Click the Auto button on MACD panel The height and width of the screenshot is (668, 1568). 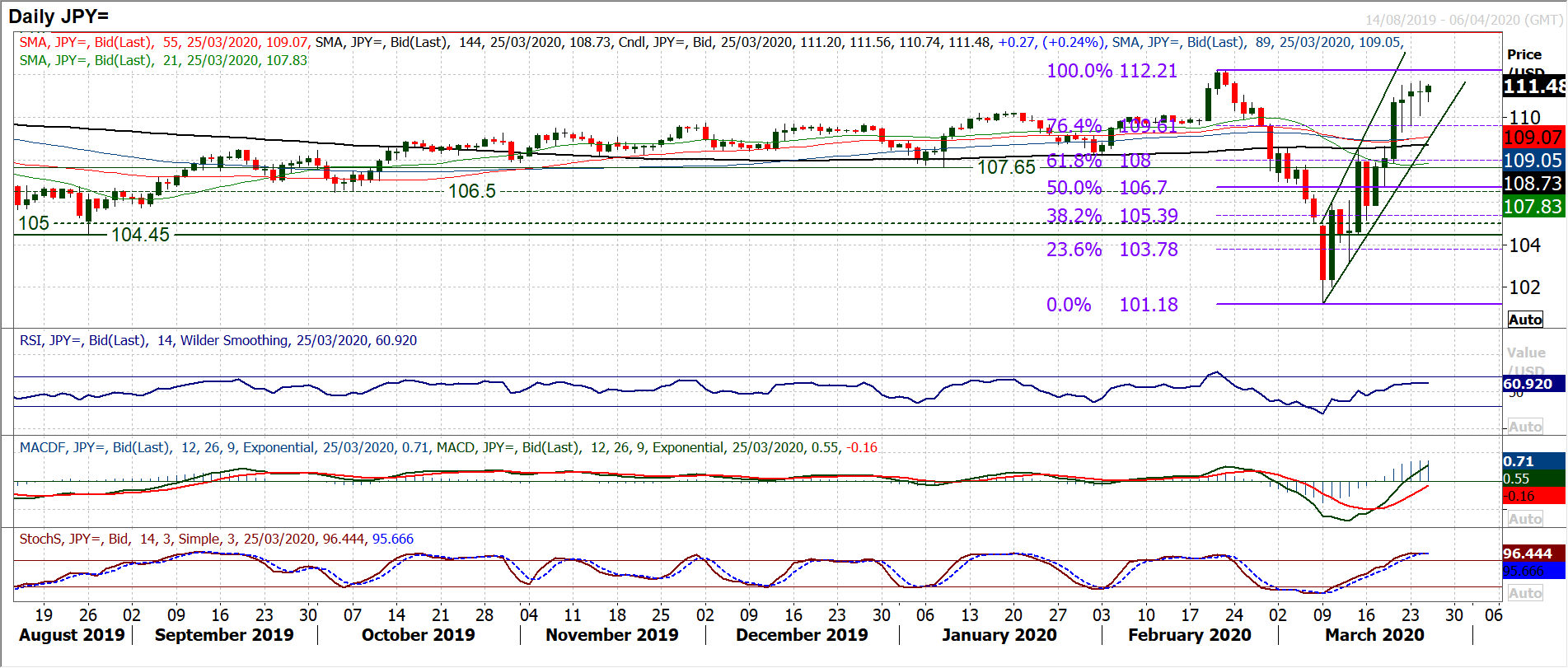click(x=1525, y=519)
